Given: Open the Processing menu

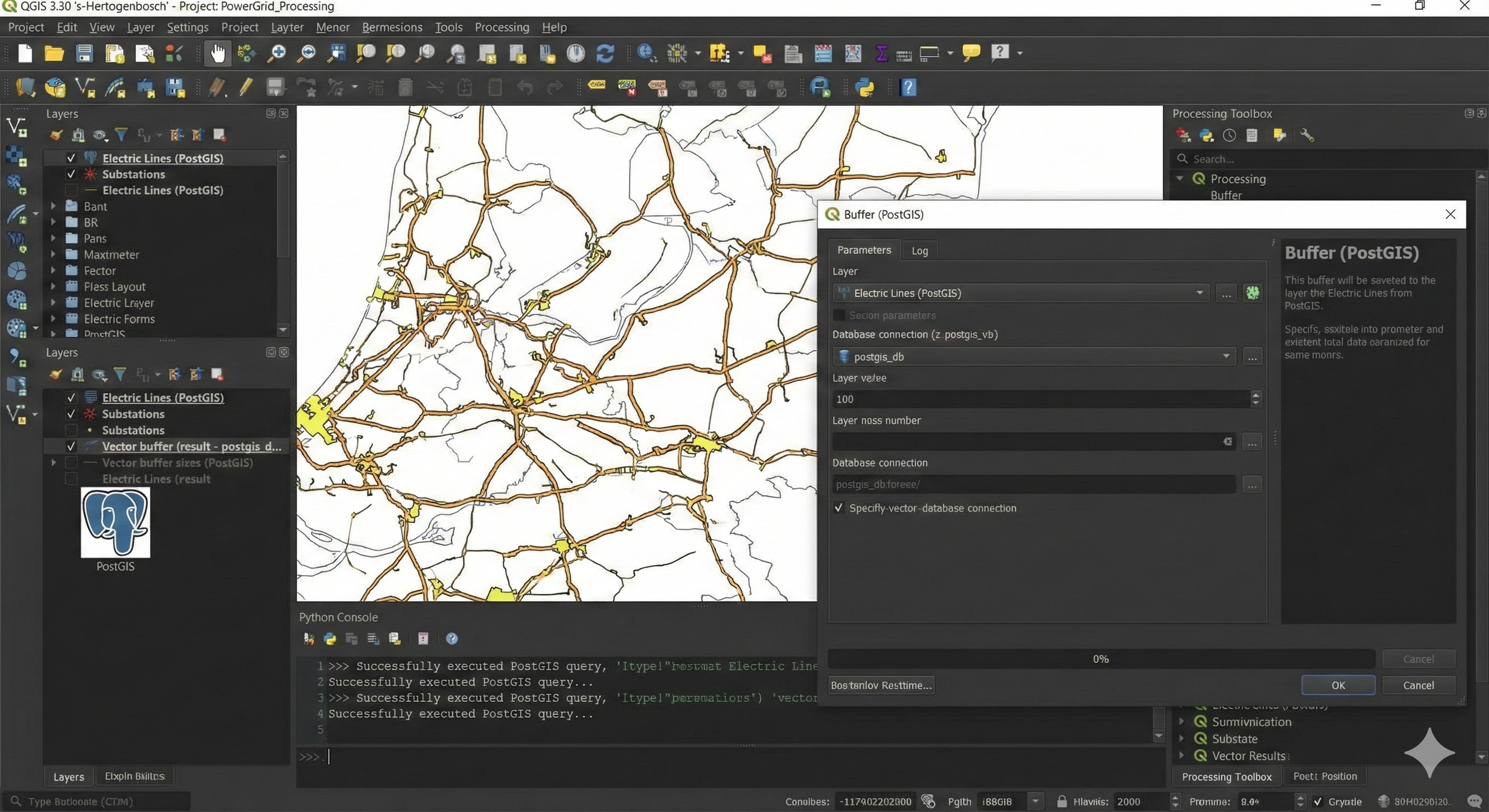Looking at the screenshot, I should point(501,27).
